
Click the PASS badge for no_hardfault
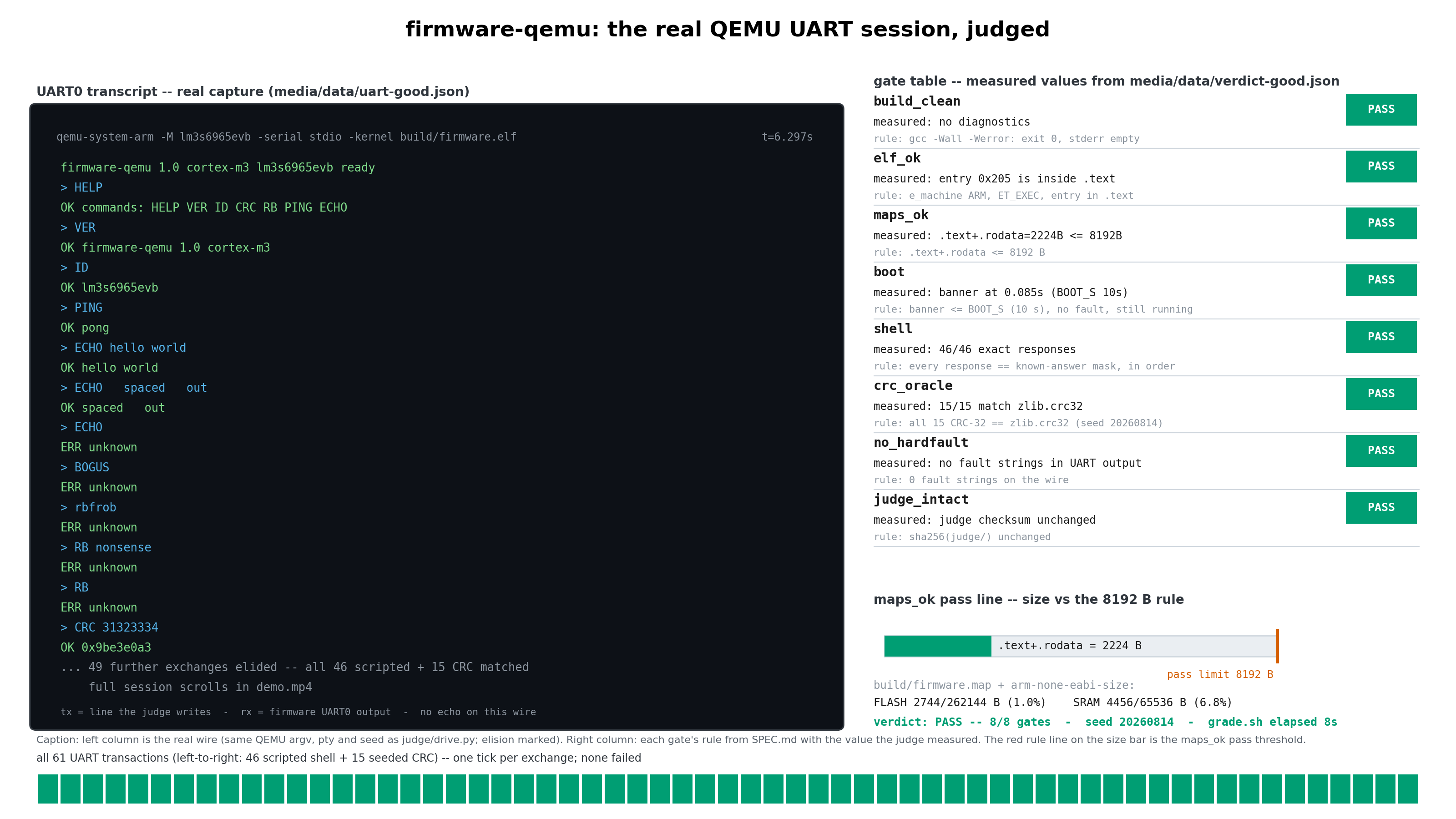1381,450
